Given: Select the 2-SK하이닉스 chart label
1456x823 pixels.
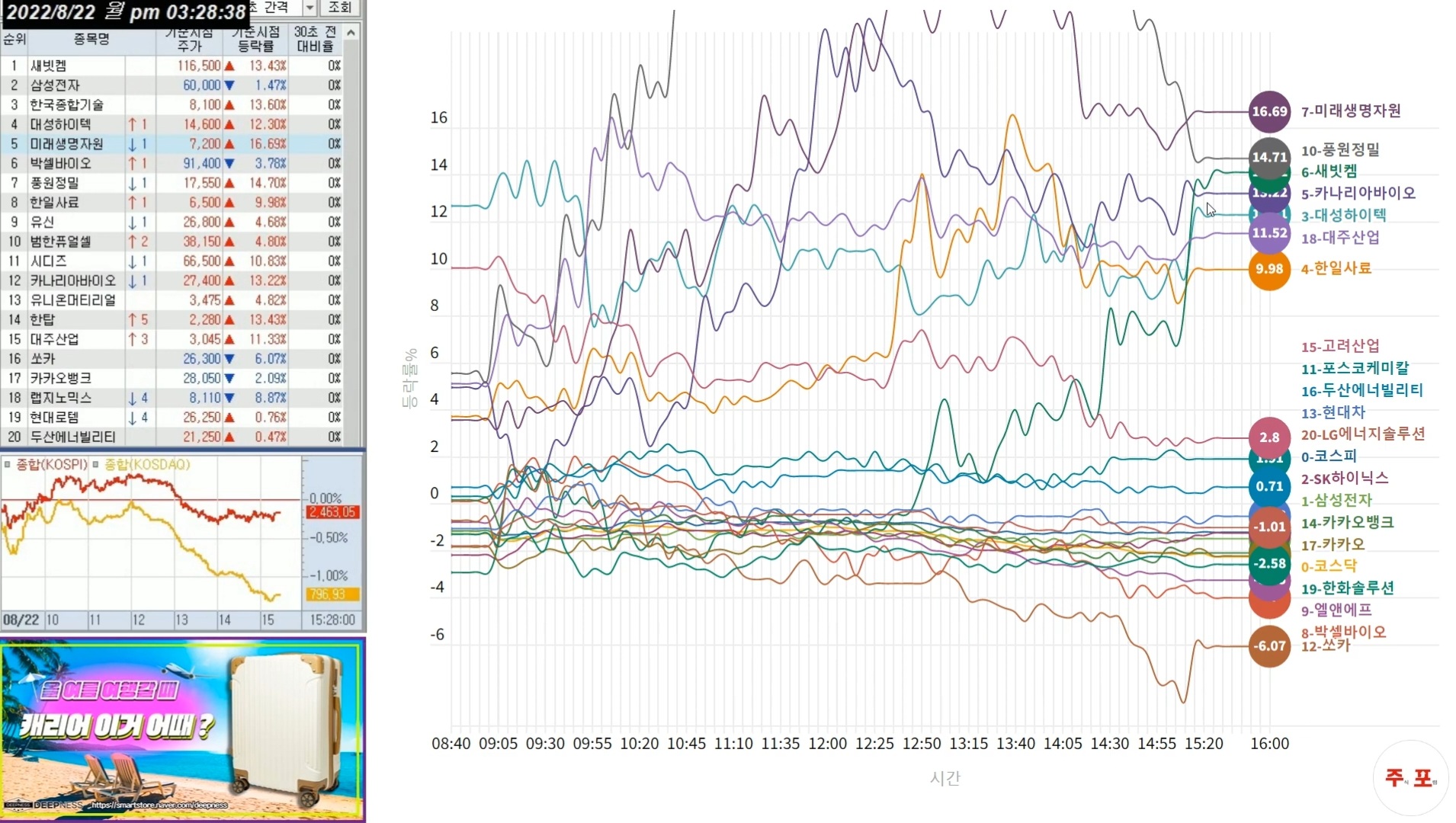Looking at the screenshot, I should tap(1345, 479).
